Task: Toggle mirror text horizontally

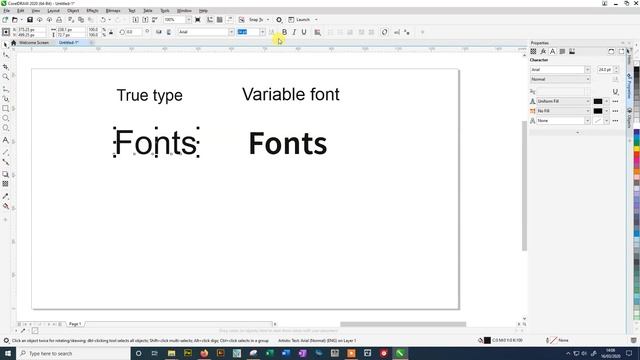Action: coord(159,32)
